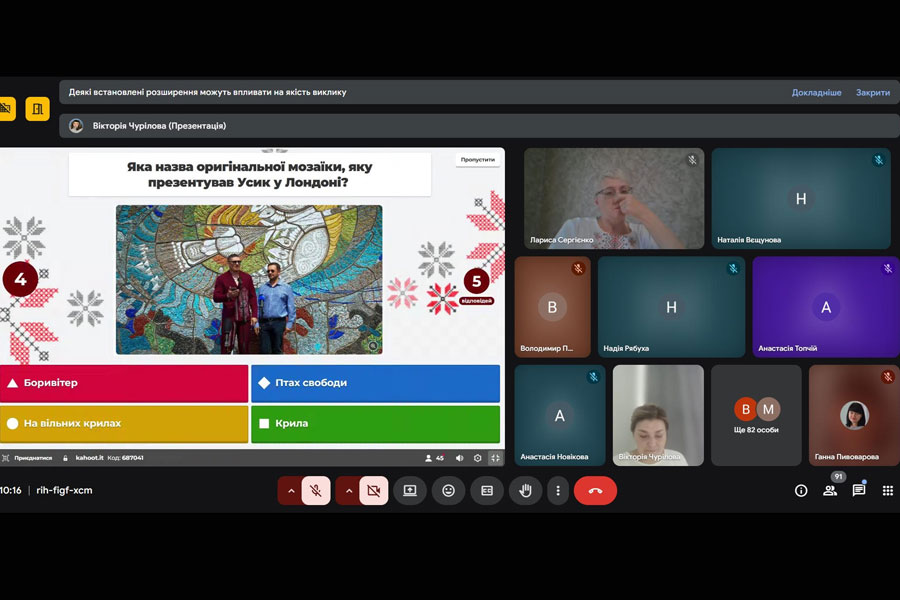Click the Докладніше link in the banner
Image resolution: width=900 pixels, height=600 pixels.
click(x=816, y=92)
